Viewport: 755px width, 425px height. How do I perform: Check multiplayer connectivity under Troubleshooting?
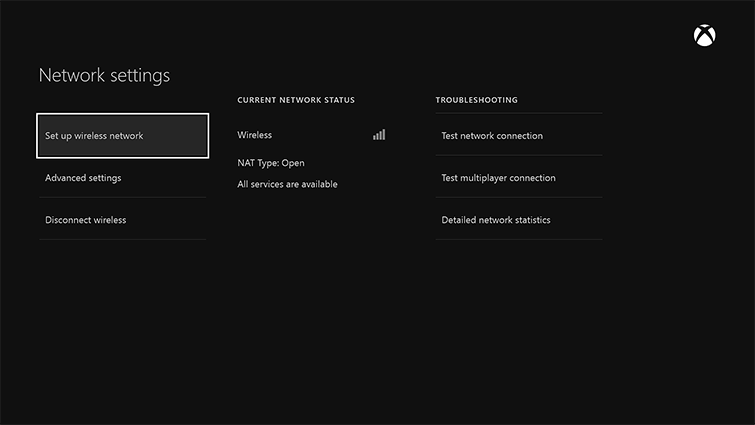518,178
